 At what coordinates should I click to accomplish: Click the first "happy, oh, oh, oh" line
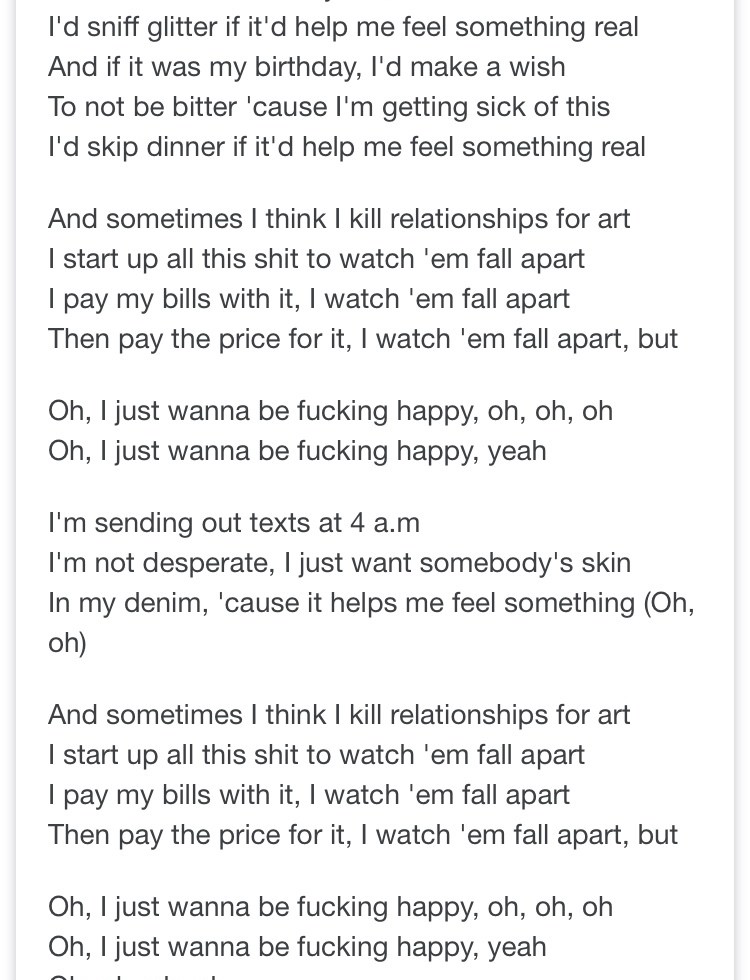[330, 411]
